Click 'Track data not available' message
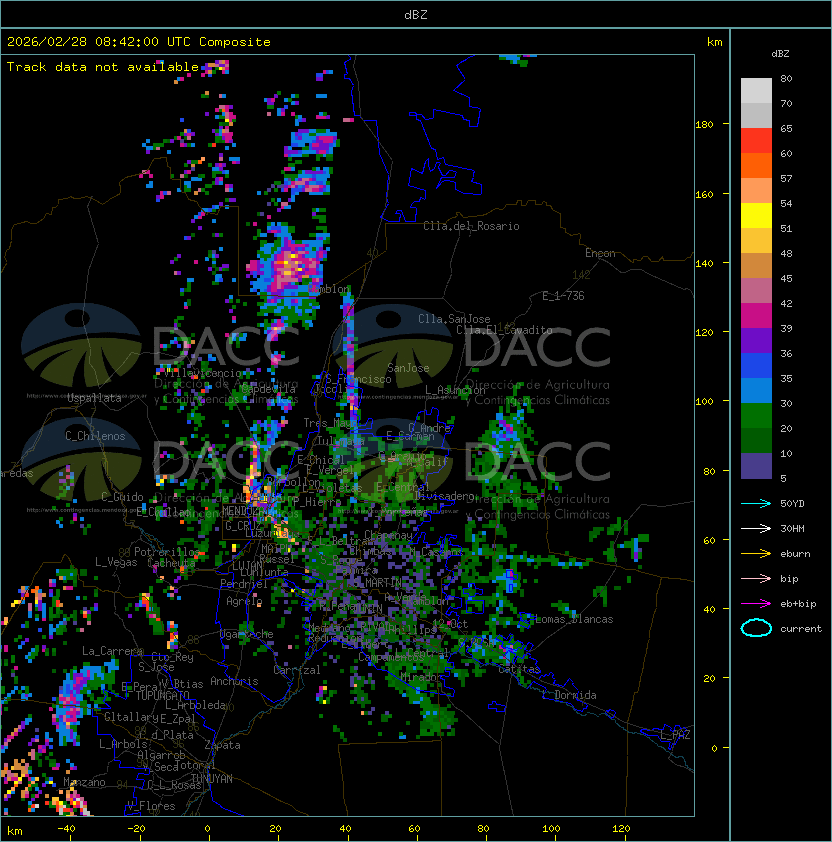The height and width of the screenshot is (842, 832). coord(103,67)
